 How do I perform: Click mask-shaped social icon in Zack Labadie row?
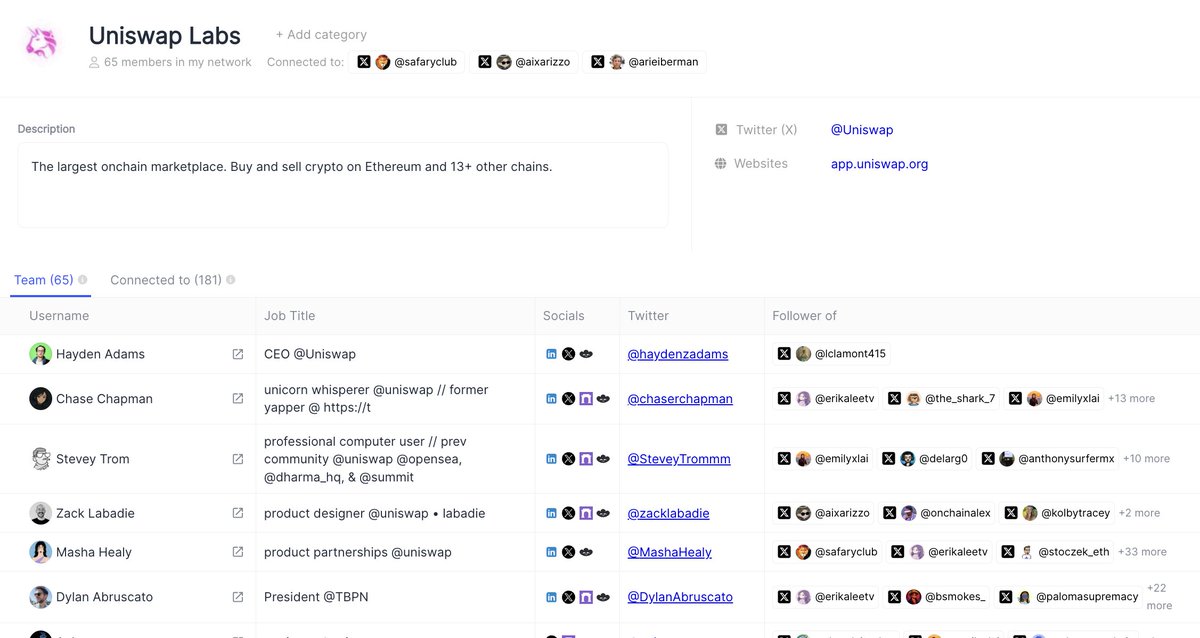(x=603, y=513)
